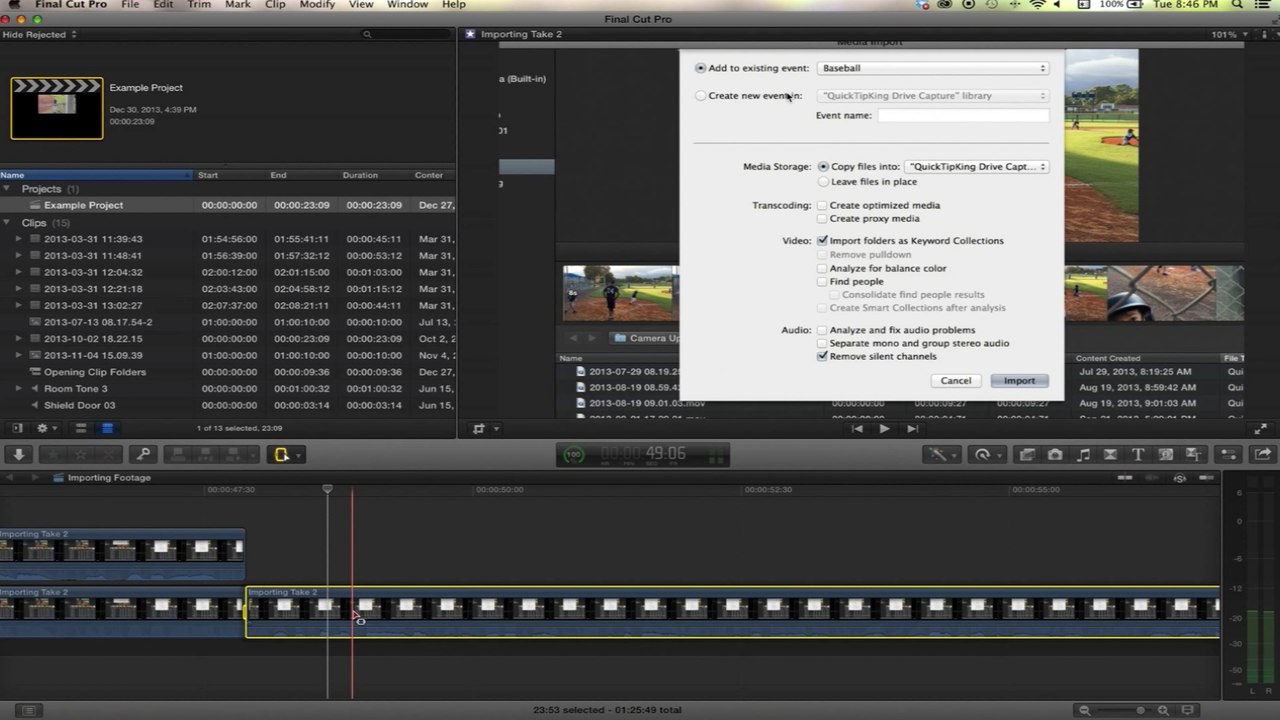The image size is (1280, 720).
Task: Choose Leave files in place option
Action: pos(824,182)
